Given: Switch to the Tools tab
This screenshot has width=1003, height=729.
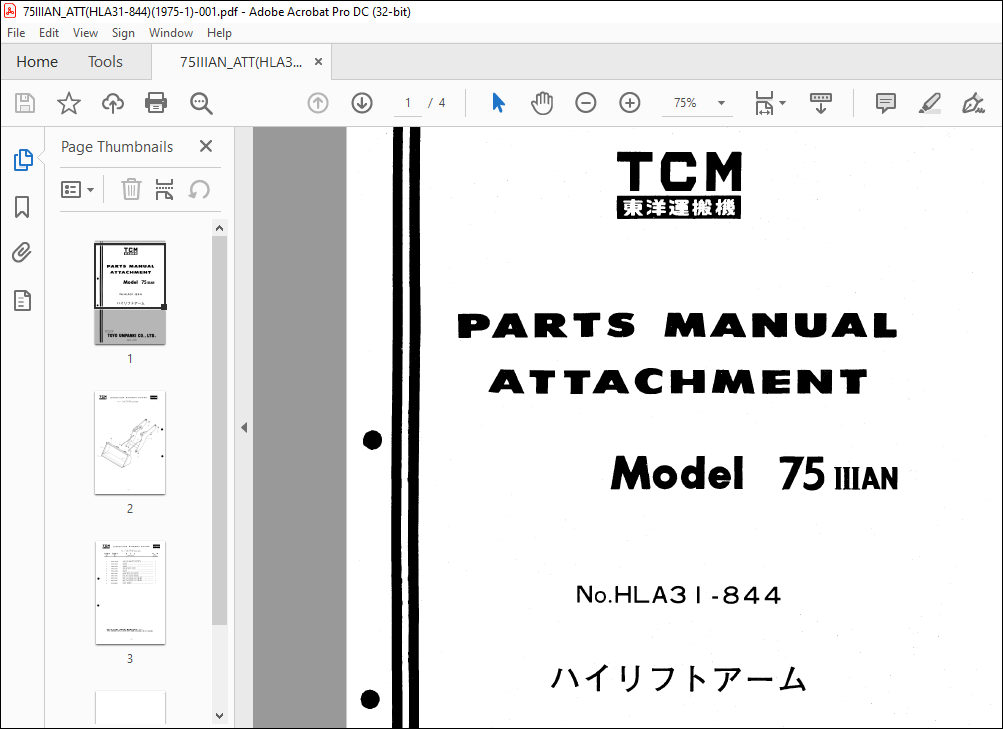Looking at the screenshot, I should pos(105,61).
